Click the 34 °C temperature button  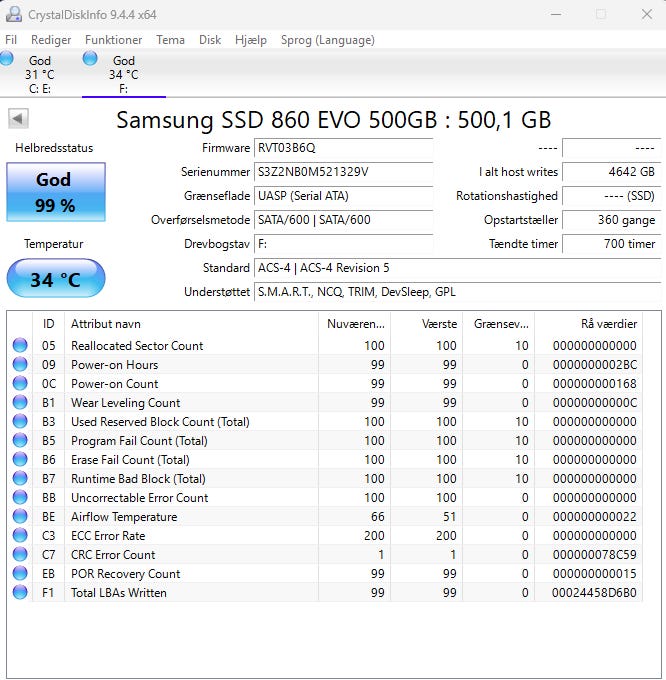[55, 279]
